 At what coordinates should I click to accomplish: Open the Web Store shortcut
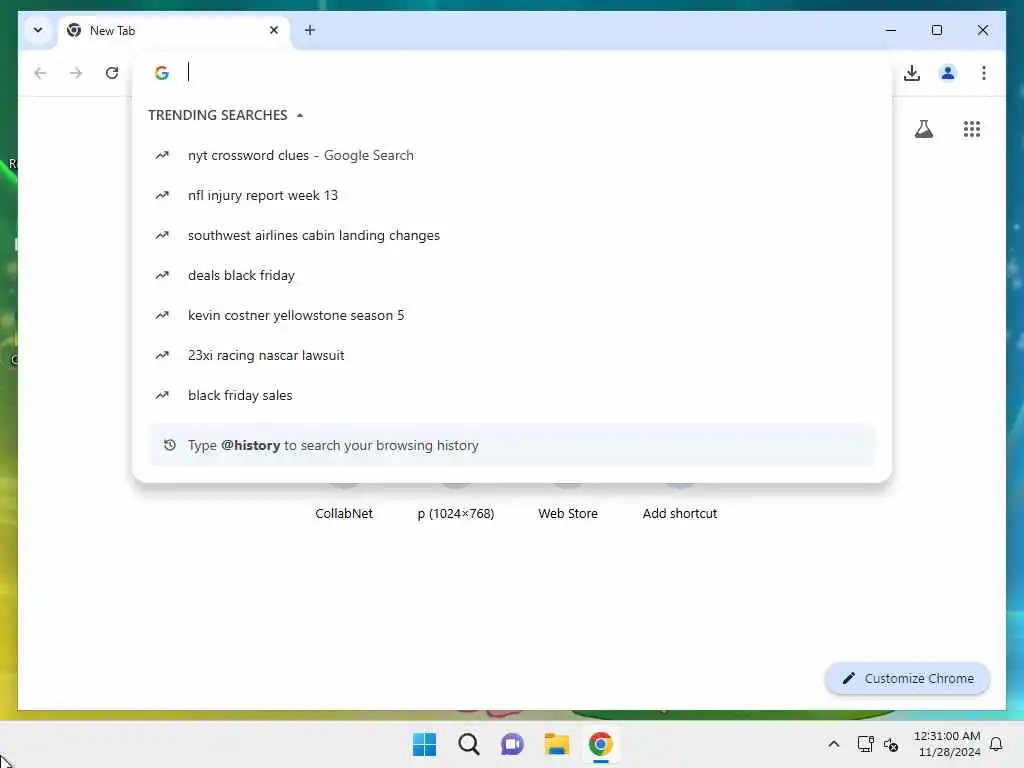click(x=568, y=513)
